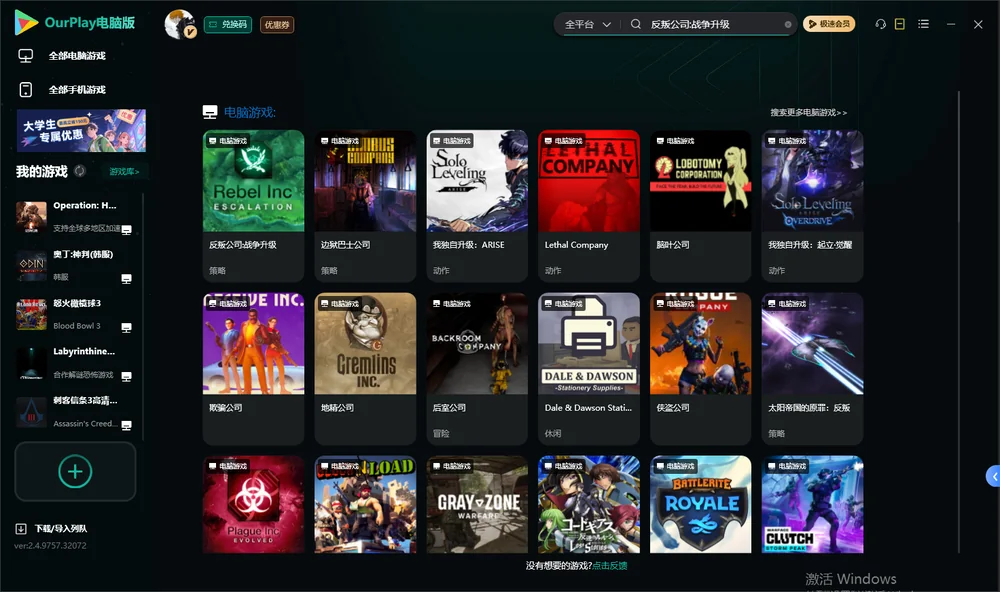
Task: Click the OurPlay logo icon
Action: point(26,23)
